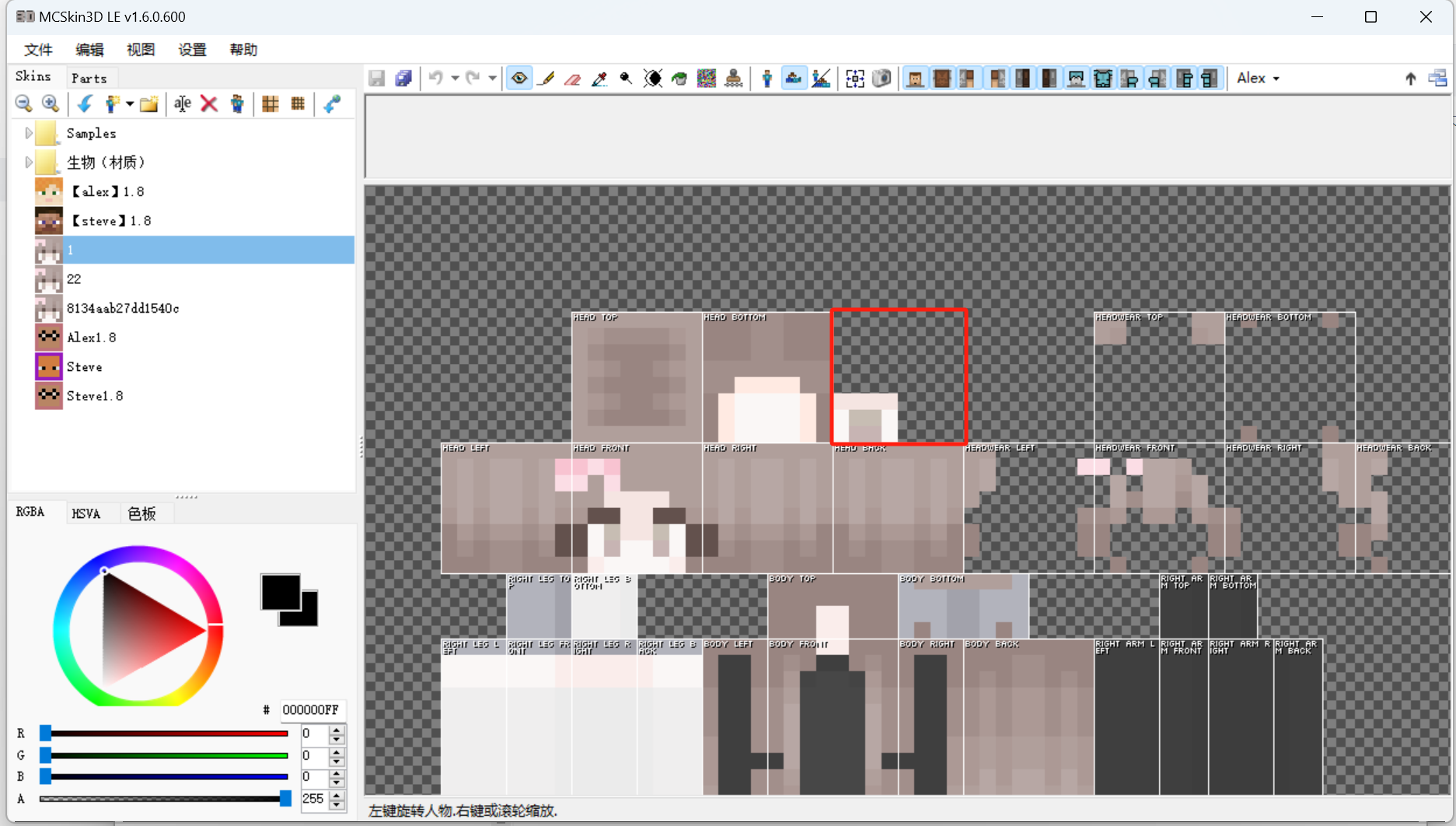1456x826 pixels.
Task: Select the Steve1.8 skin in list
Action: (95, 396)
